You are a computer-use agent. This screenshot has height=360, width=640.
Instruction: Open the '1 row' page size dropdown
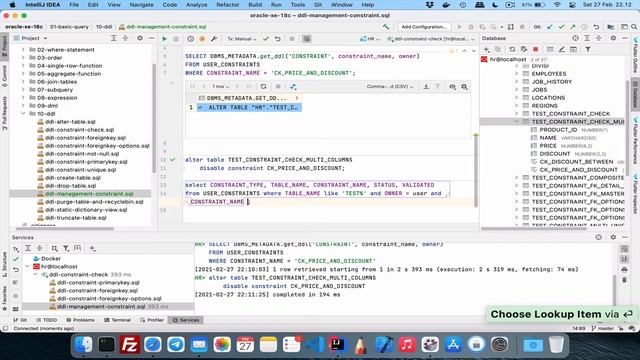220,87
